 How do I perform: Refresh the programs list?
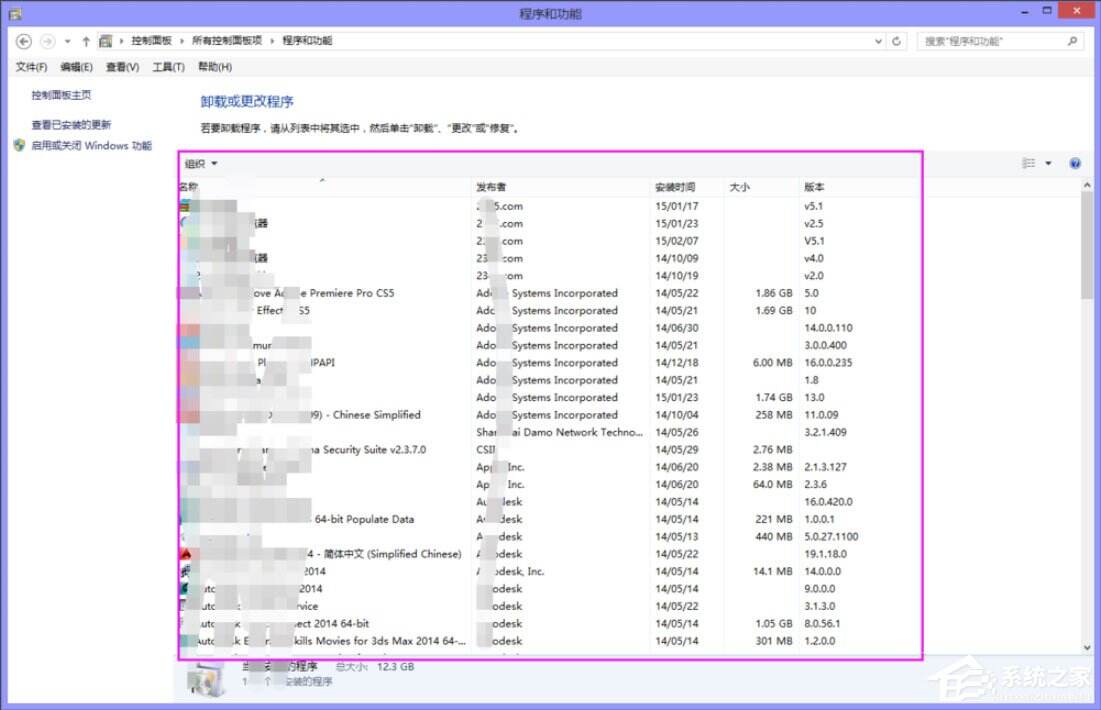coord(896,41)
